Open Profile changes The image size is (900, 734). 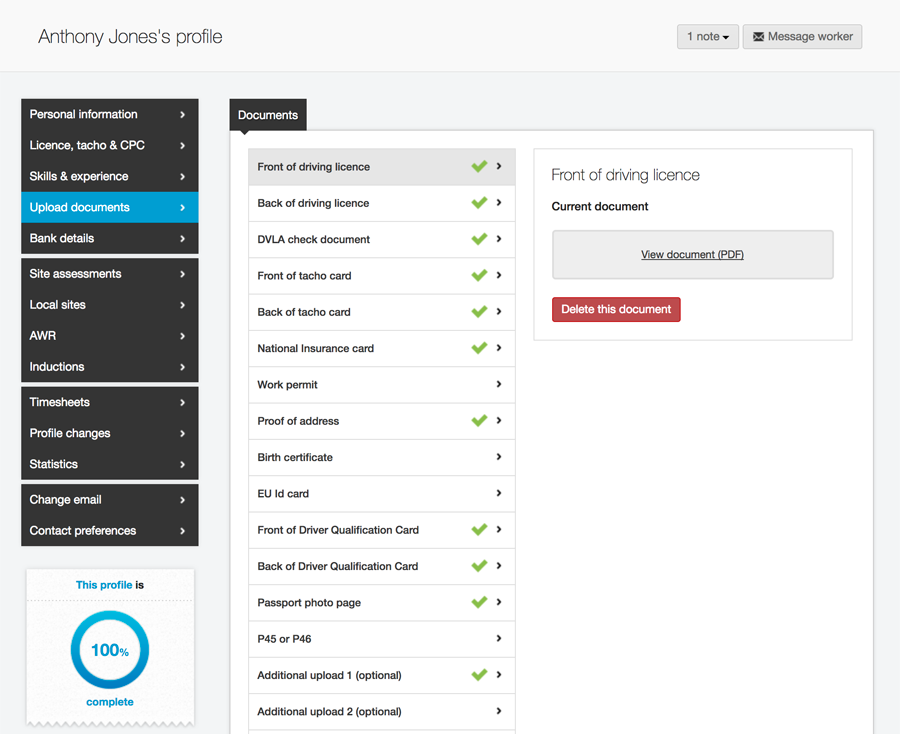(110, 433)
